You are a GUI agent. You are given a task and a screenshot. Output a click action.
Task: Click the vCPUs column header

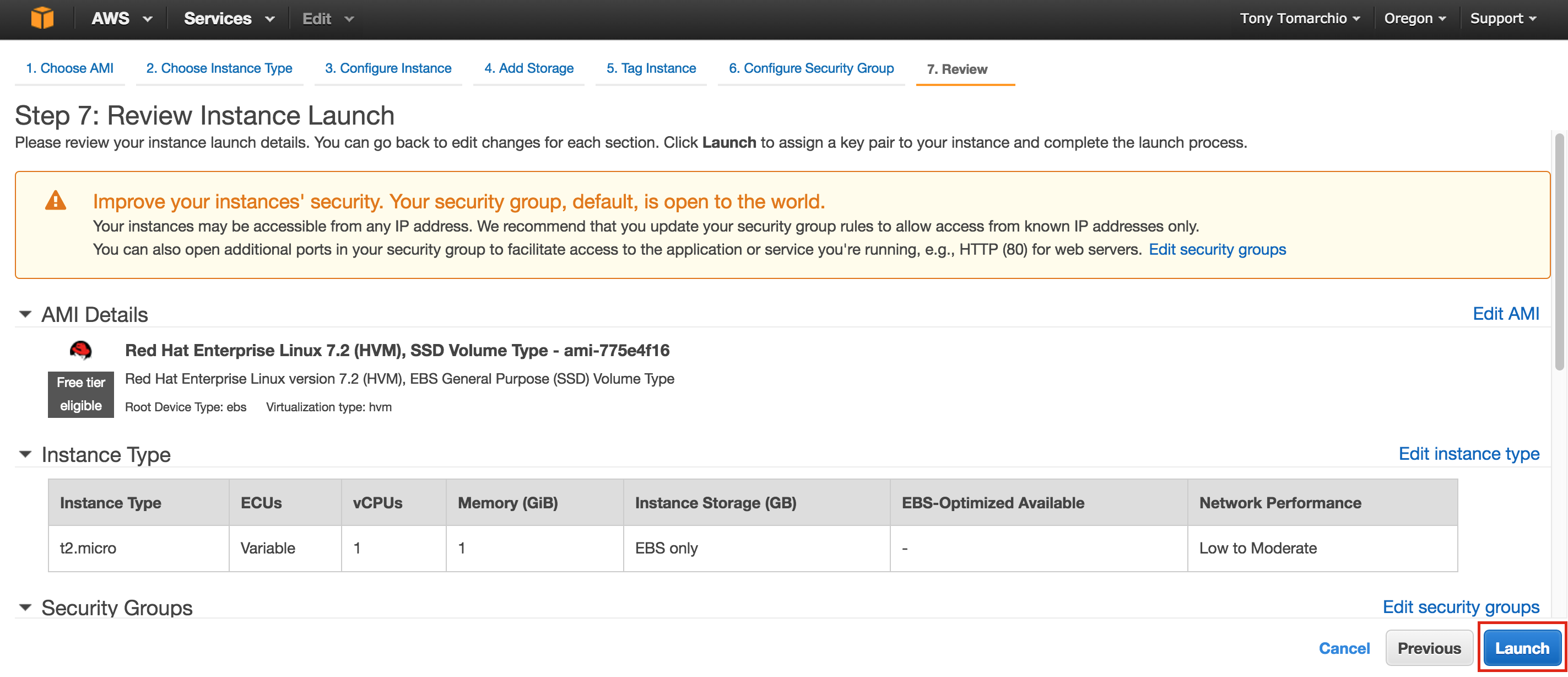coord(393,503)
